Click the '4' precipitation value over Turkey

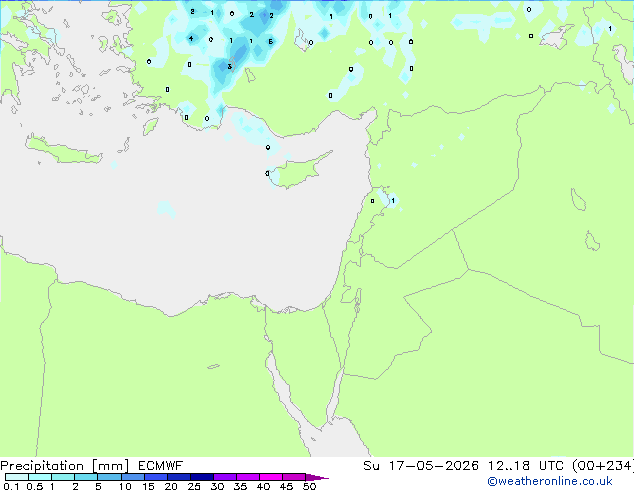191,39
